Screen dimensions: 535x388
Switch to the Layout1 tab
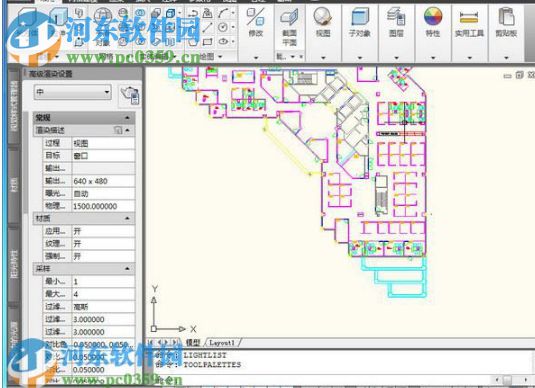coord(222,342)
